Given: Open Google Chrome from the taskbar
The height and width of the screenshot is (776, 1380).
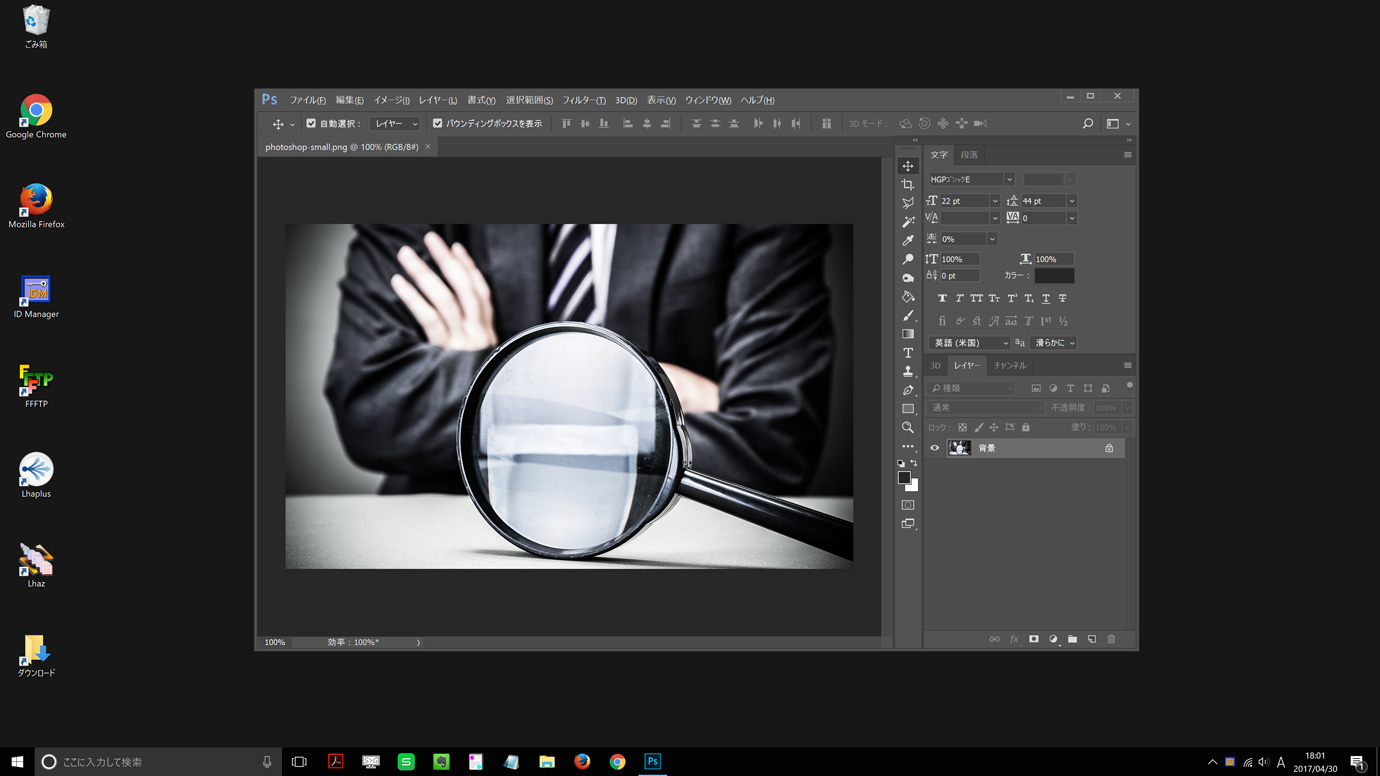Looking at the screenshot, I should tap(617, 762).
